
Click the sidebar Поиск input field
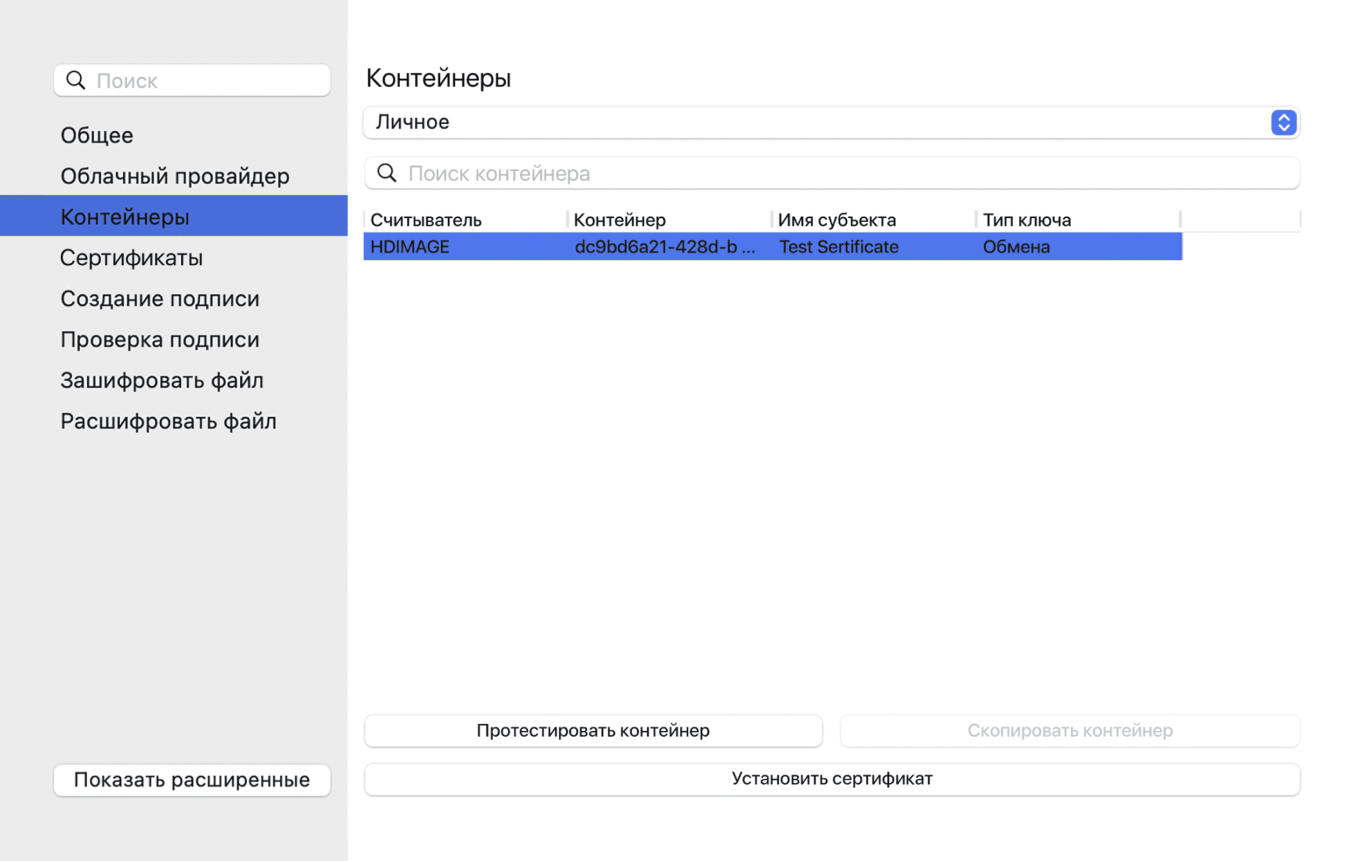208,80
